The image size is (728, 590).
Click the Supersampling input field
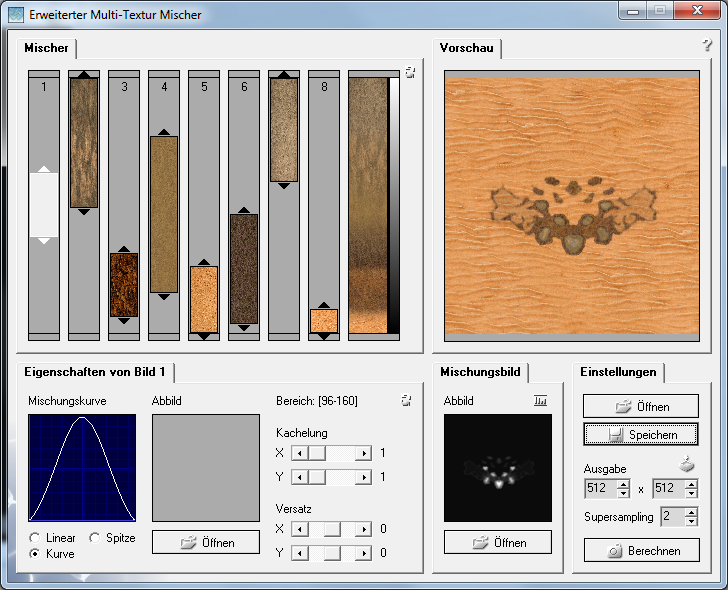(673, 517)
